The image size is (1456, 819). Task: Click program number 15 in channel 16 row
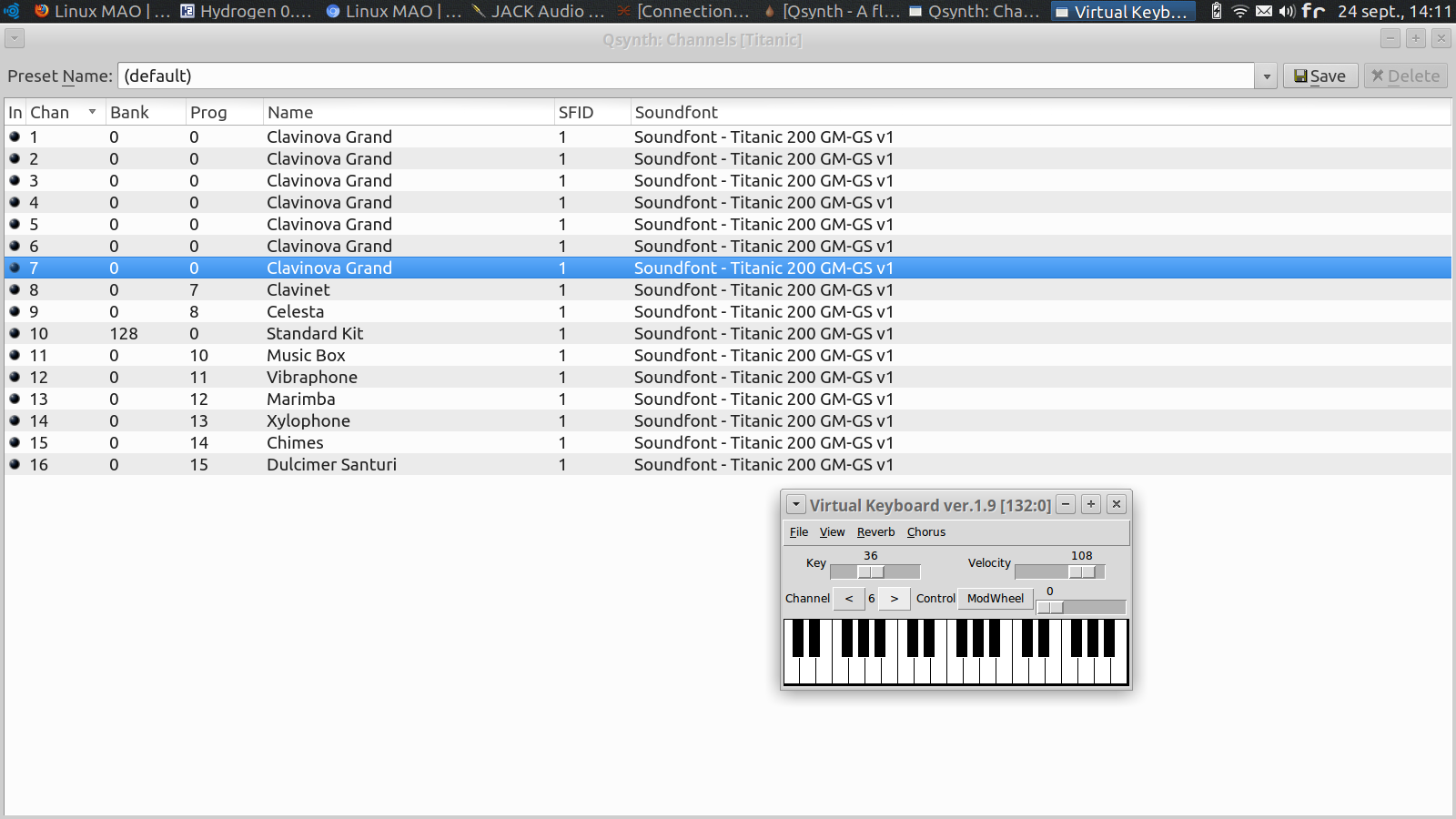[x=199, y=464]
